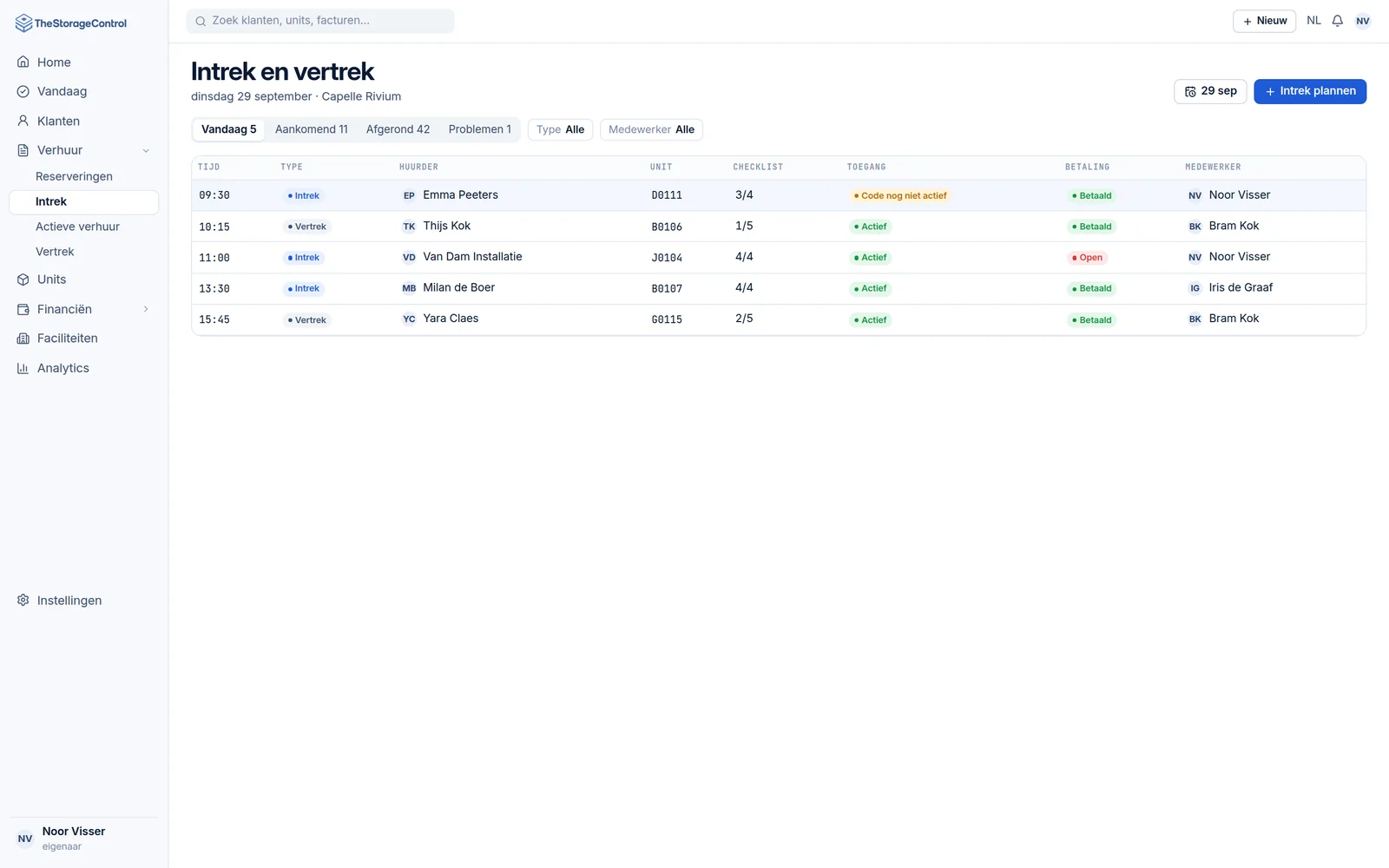1389x868 pixels.
Task: Open the Noor Visser profile at sidebar bottom
Action: tap(83, 838)
